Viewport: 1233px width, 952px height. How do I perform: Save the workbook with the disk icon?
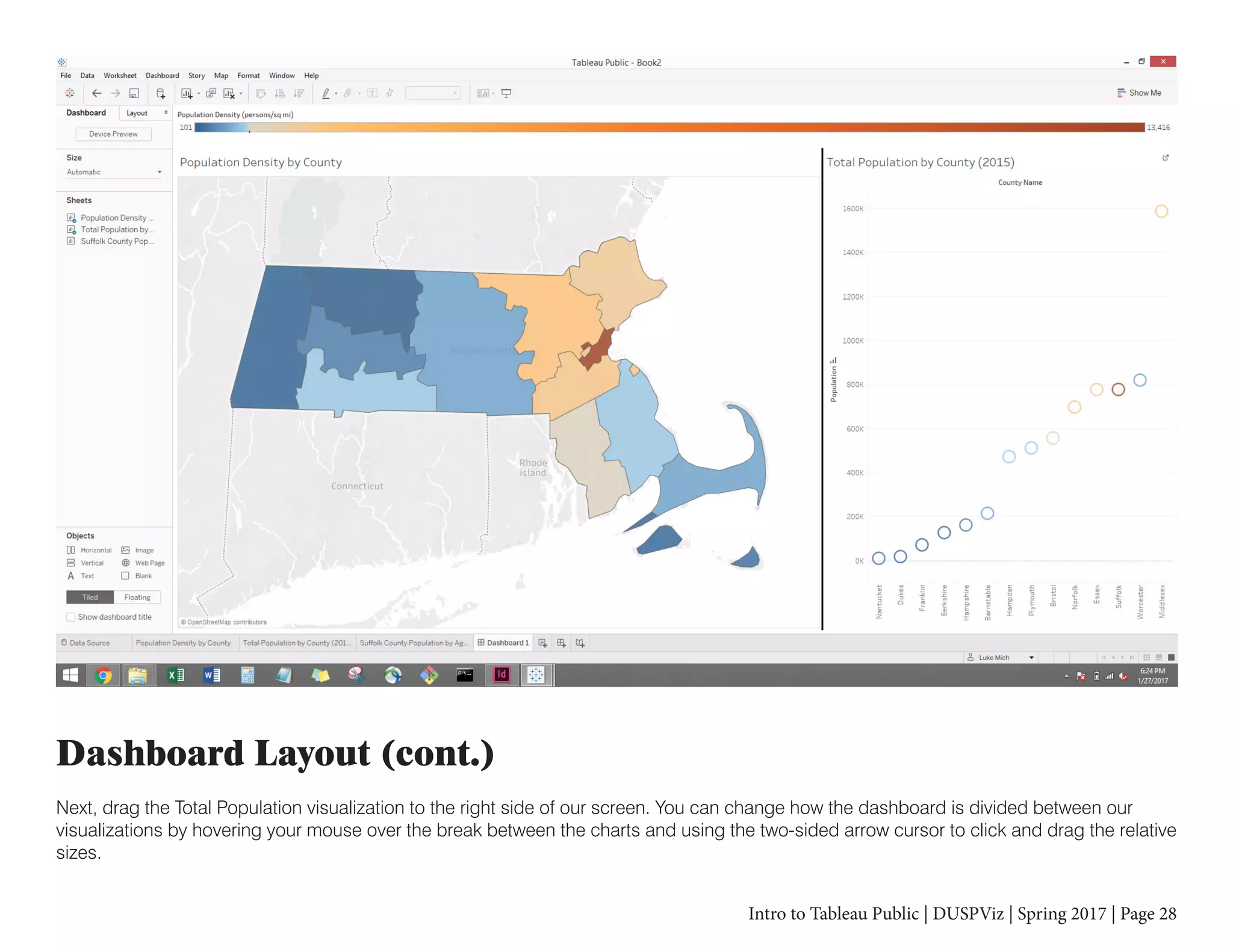coord(134,93)
